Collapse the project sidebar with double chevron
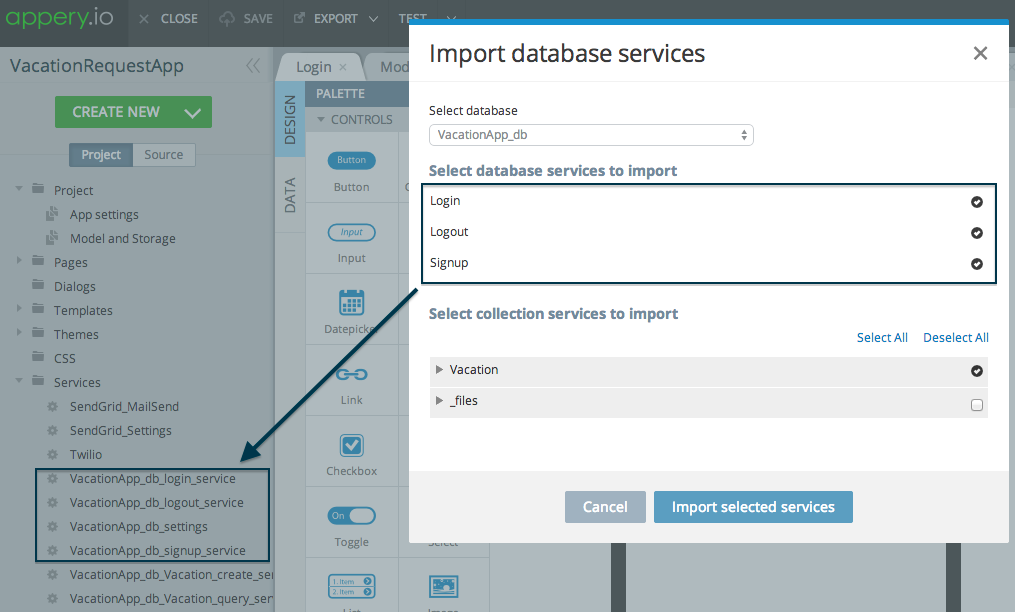The height and width of the screenshot is (612, 1015). click(253, 67)
